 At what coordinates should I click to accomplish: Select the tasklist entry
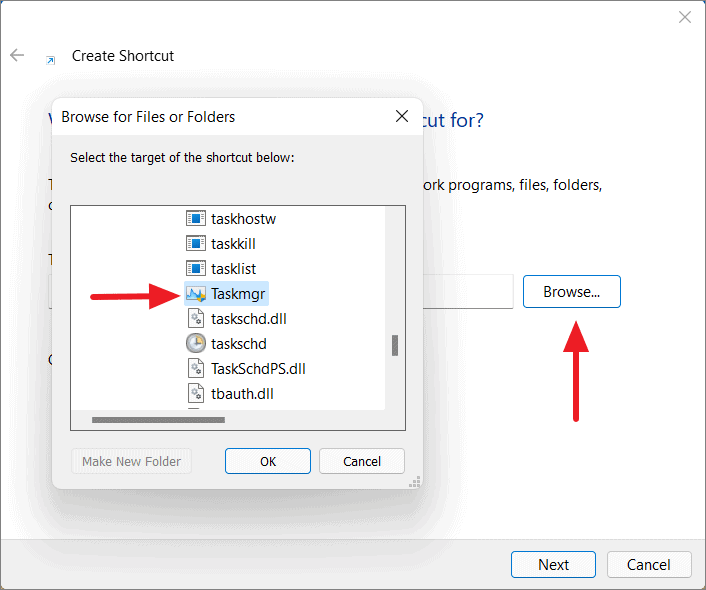(x=221, y=269)
